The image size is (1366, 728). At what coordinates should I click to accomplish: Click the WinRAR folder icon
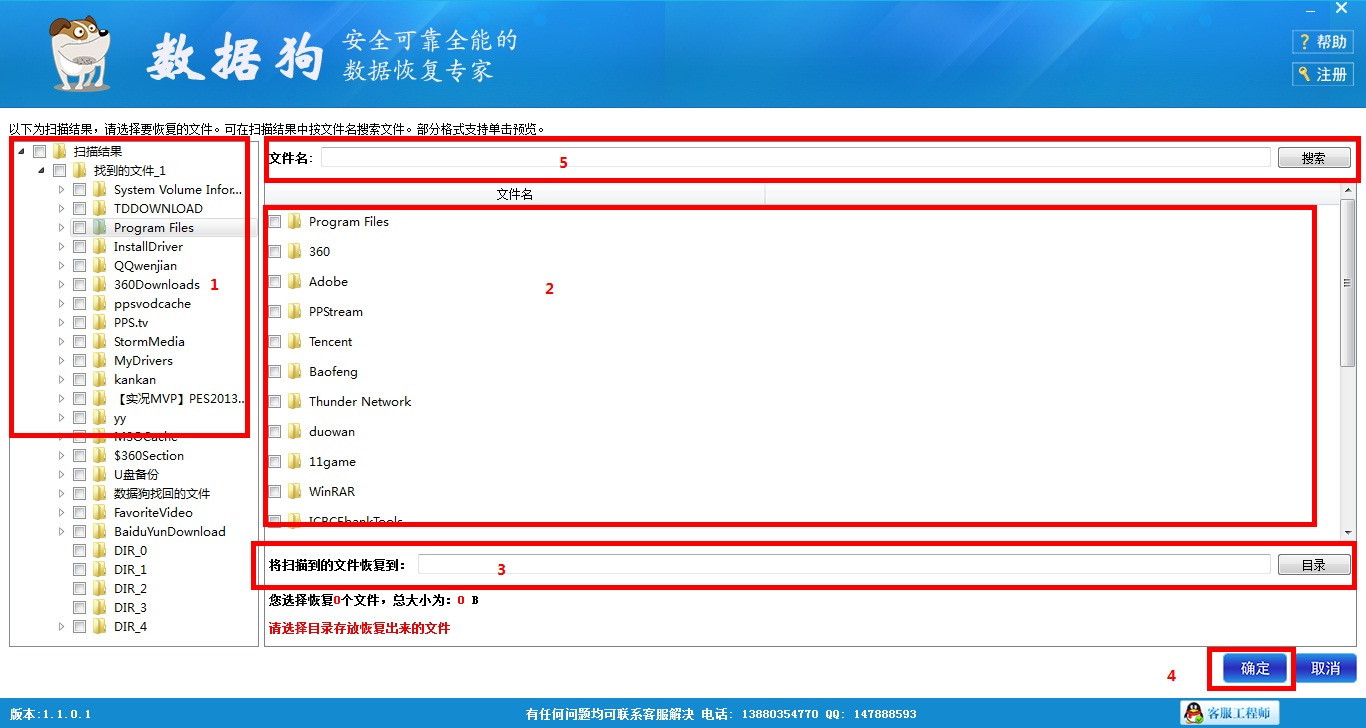point(294,491)
